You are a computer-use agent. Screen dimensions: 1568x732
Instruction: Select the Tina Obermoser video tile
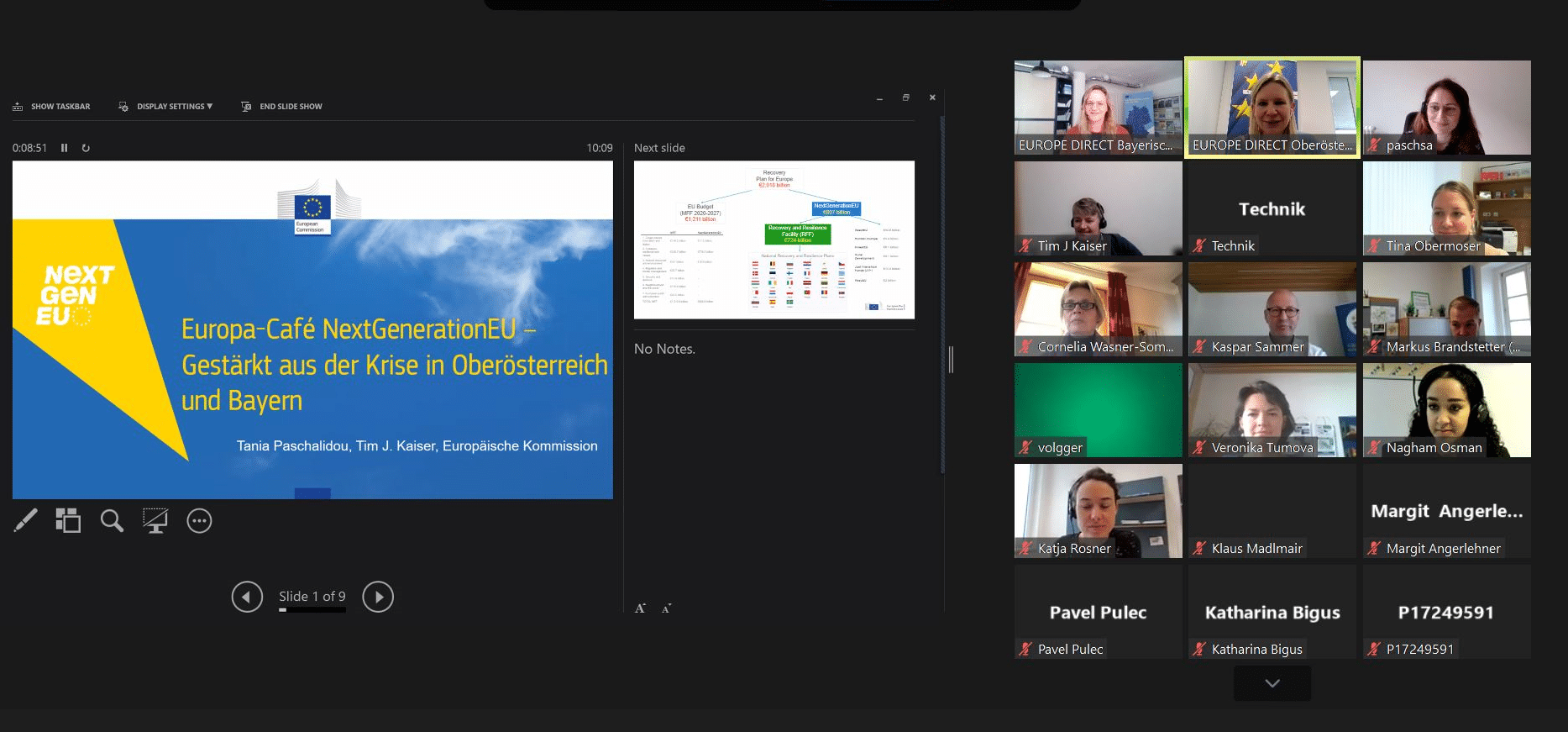[1447, 208]
